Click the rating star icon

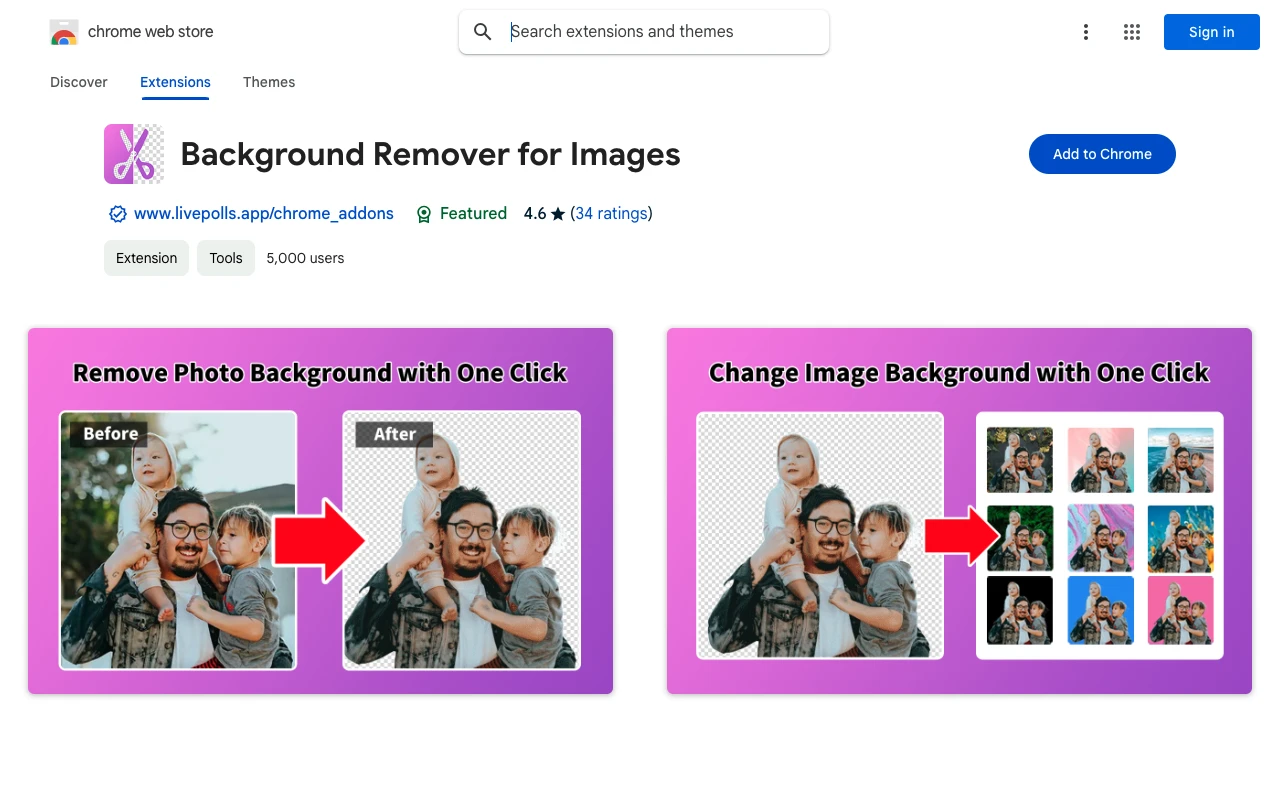pos(558,214)
